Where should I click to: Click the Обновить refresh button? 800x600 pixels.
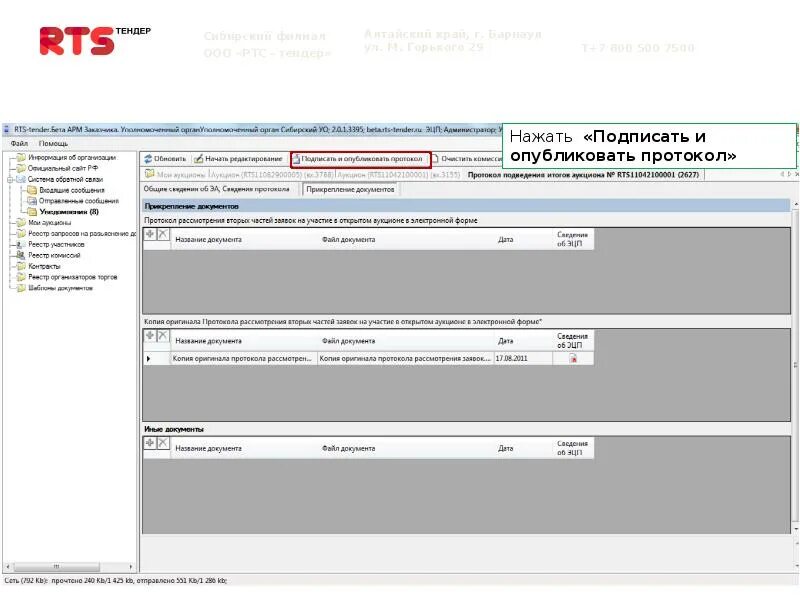tap(164, 159)
